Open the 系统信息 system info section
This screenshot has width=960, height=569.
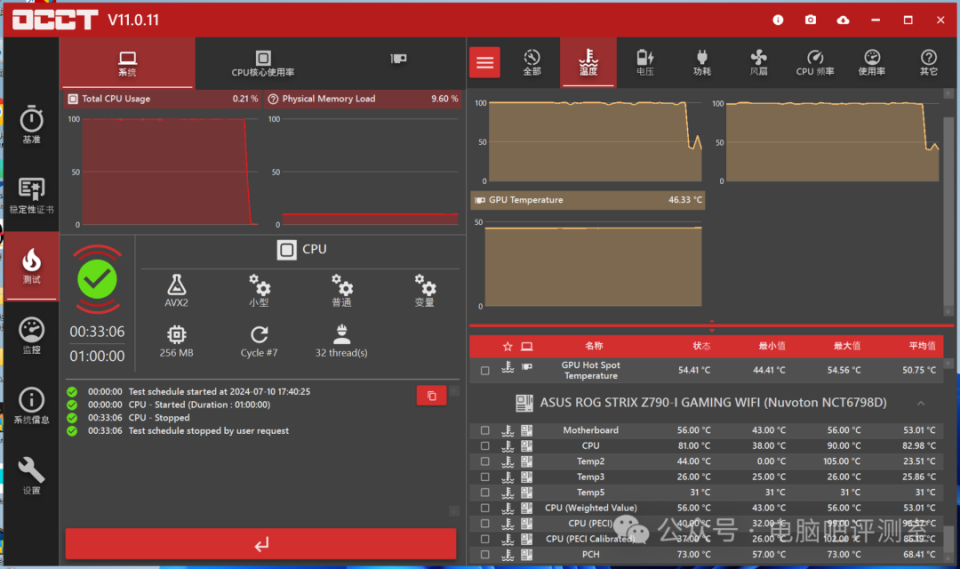(31, 405)
